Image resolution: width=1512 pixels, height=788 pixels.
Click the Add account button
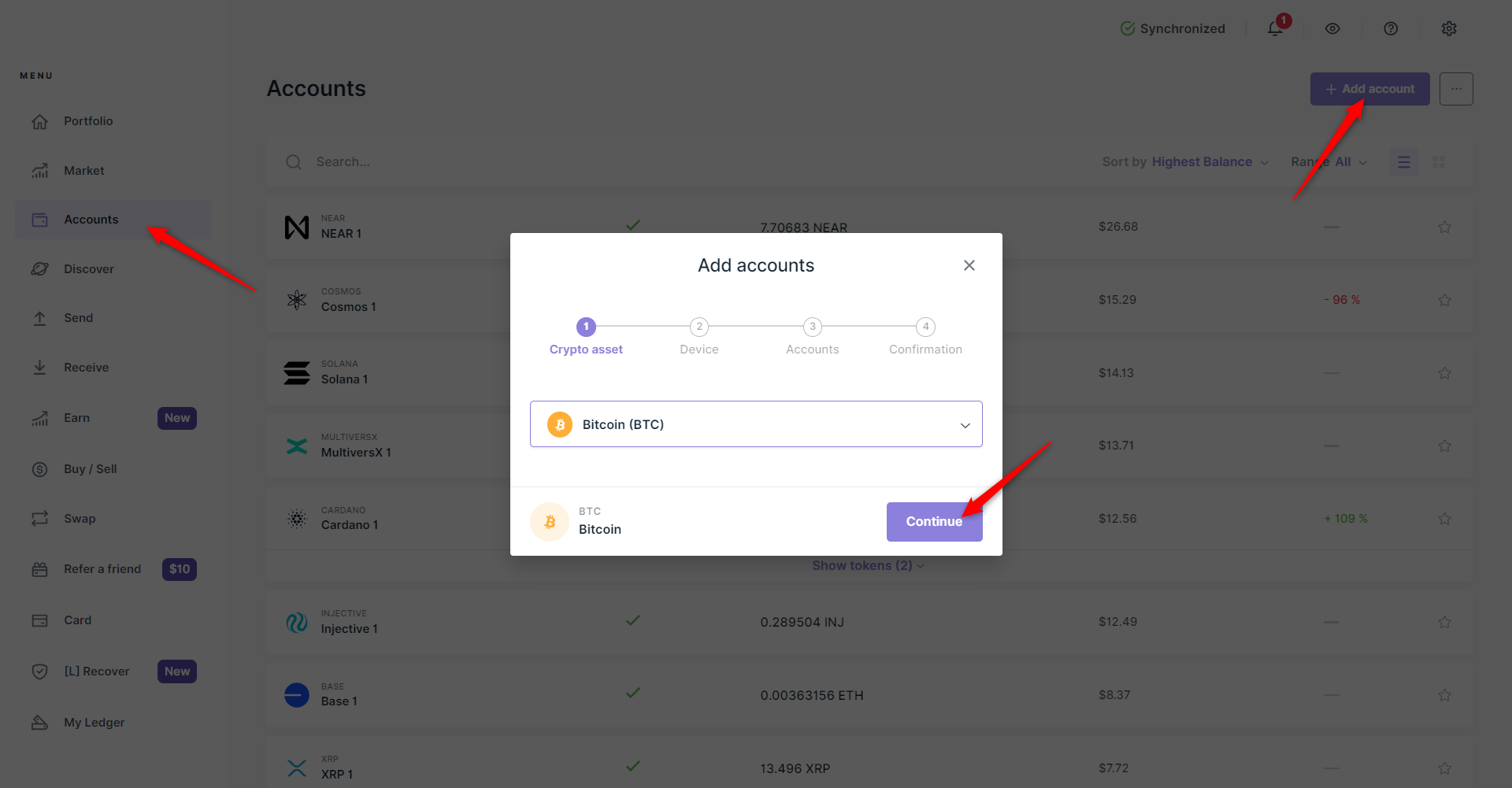pos(1369,89)
